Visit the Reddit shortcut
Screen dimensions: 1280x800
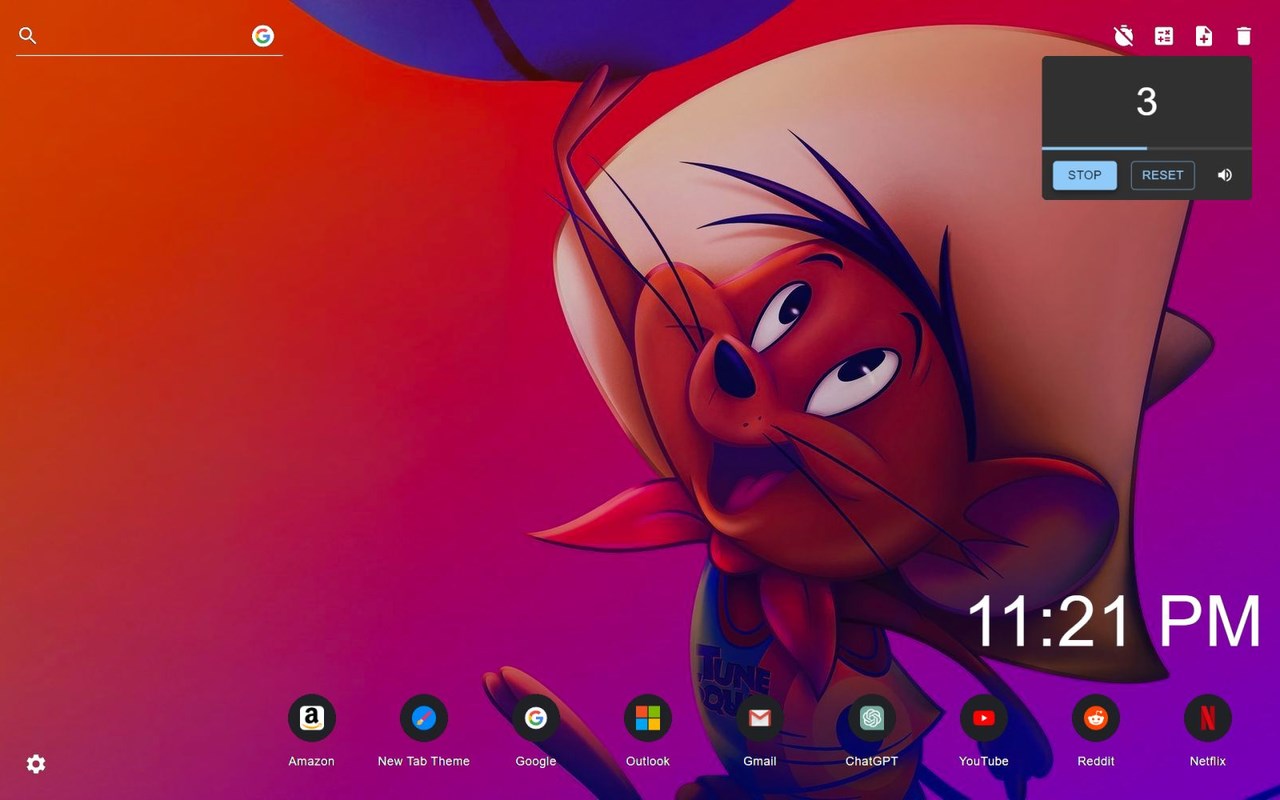(1096, 731)
